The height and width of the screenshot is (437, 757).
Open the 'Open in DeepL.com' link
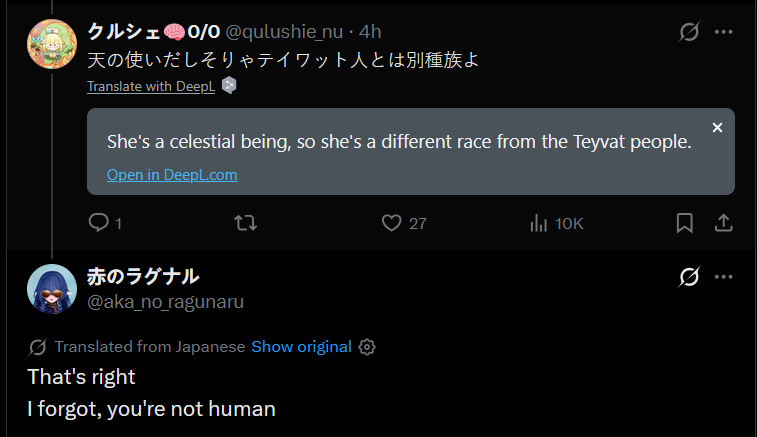click(x=172, y=174)
